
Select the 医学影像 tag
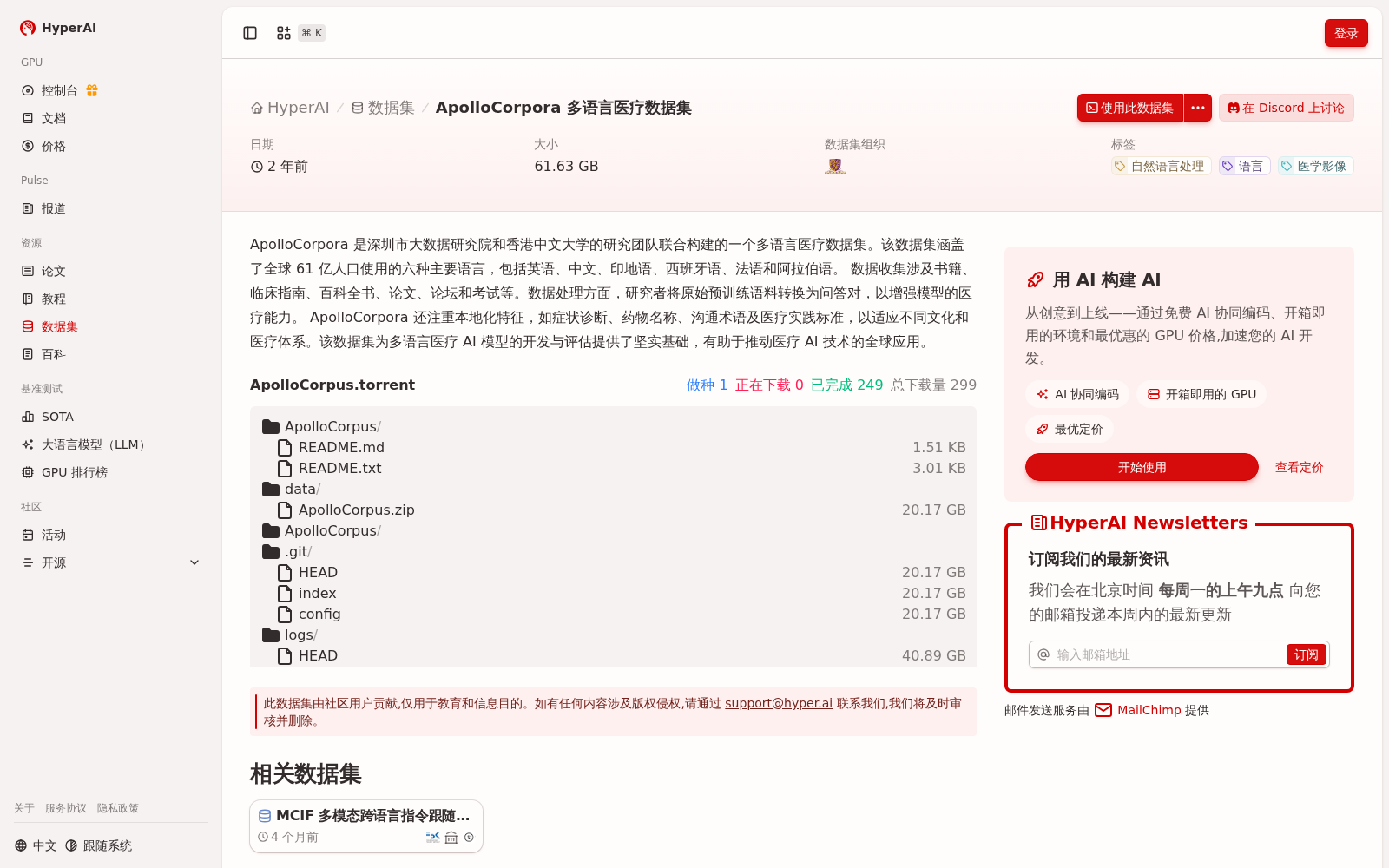pos(1315,166)
